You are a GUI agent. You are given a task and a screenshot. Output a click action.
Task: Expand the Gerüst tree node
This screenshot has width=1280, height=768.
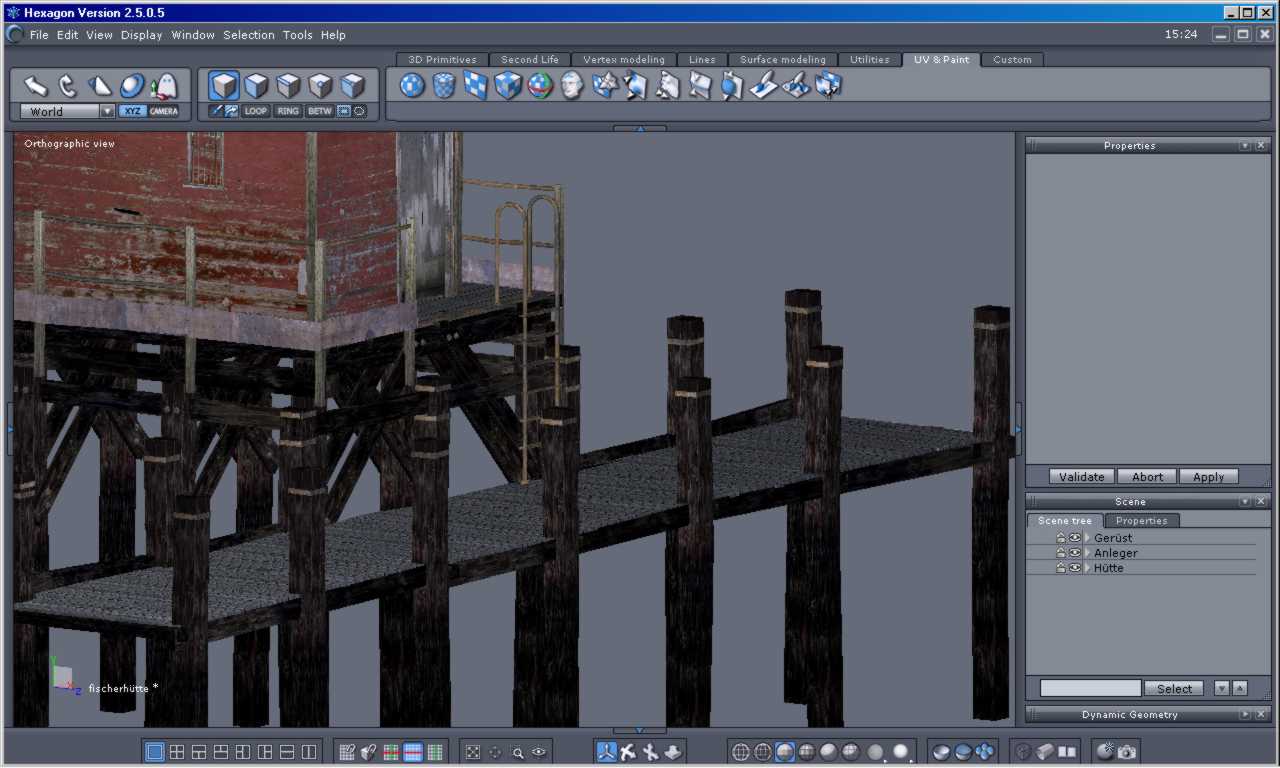click(1088, 538)
